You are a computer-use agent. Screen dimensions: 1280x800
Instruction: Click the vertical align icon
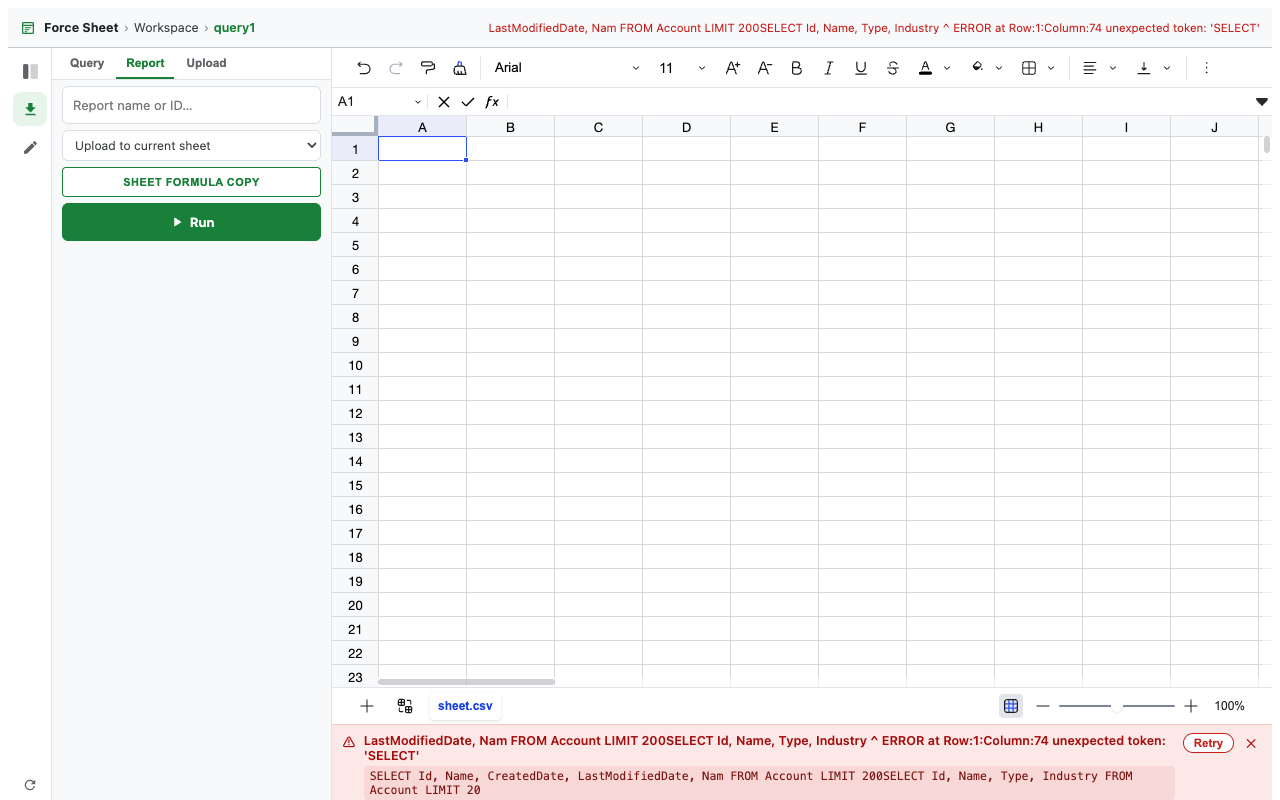coord(1144,68)
